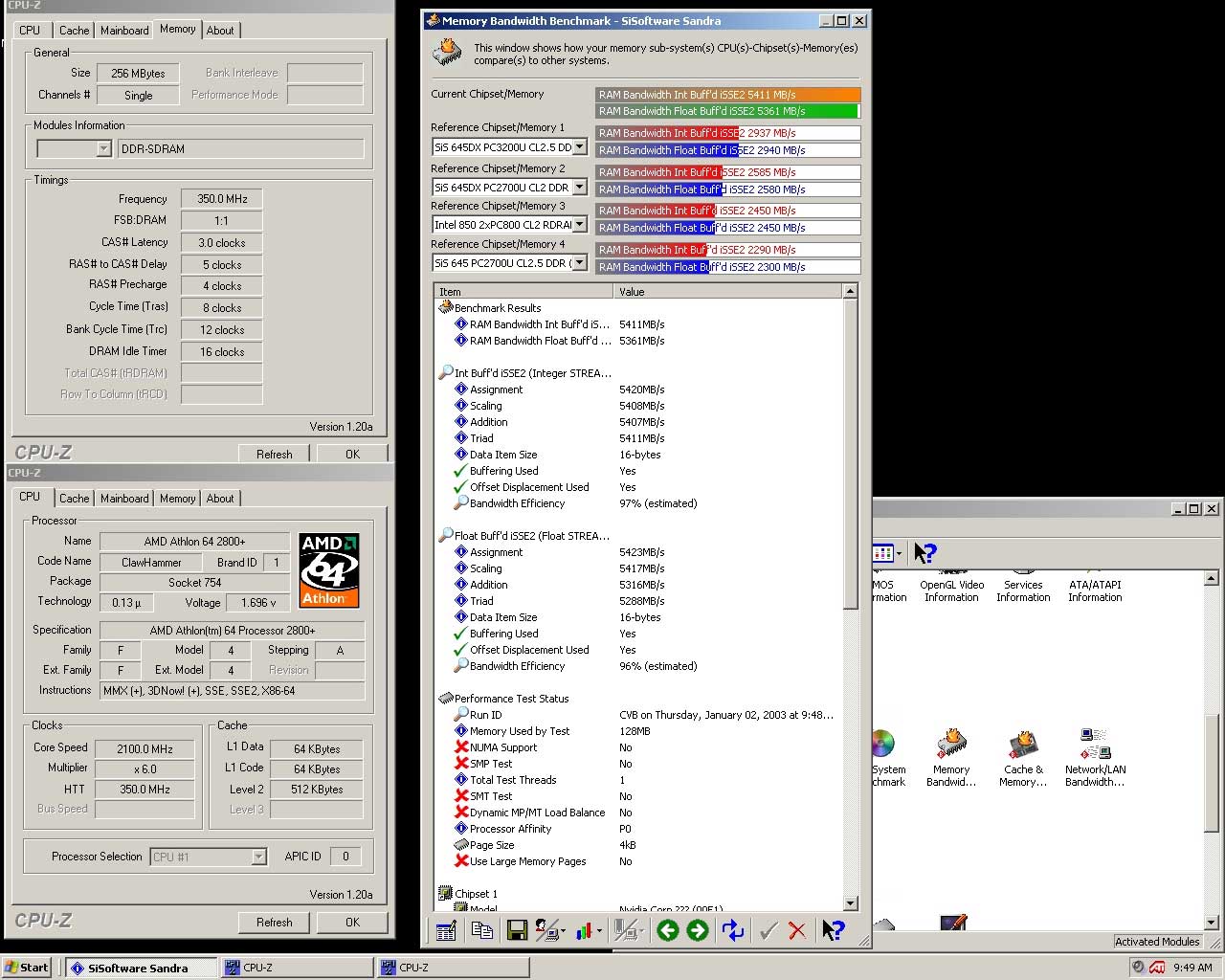
Task: Click the help pointer icon in Sandra main window
Action: [x=924, y=552]
